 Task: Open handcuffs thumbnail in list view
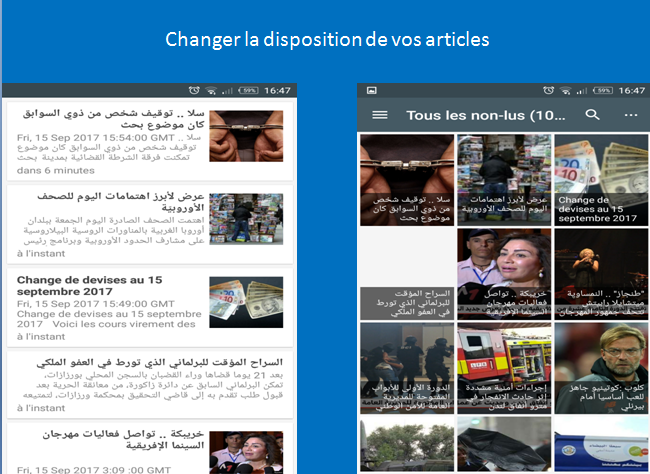(x=246, y=136)
